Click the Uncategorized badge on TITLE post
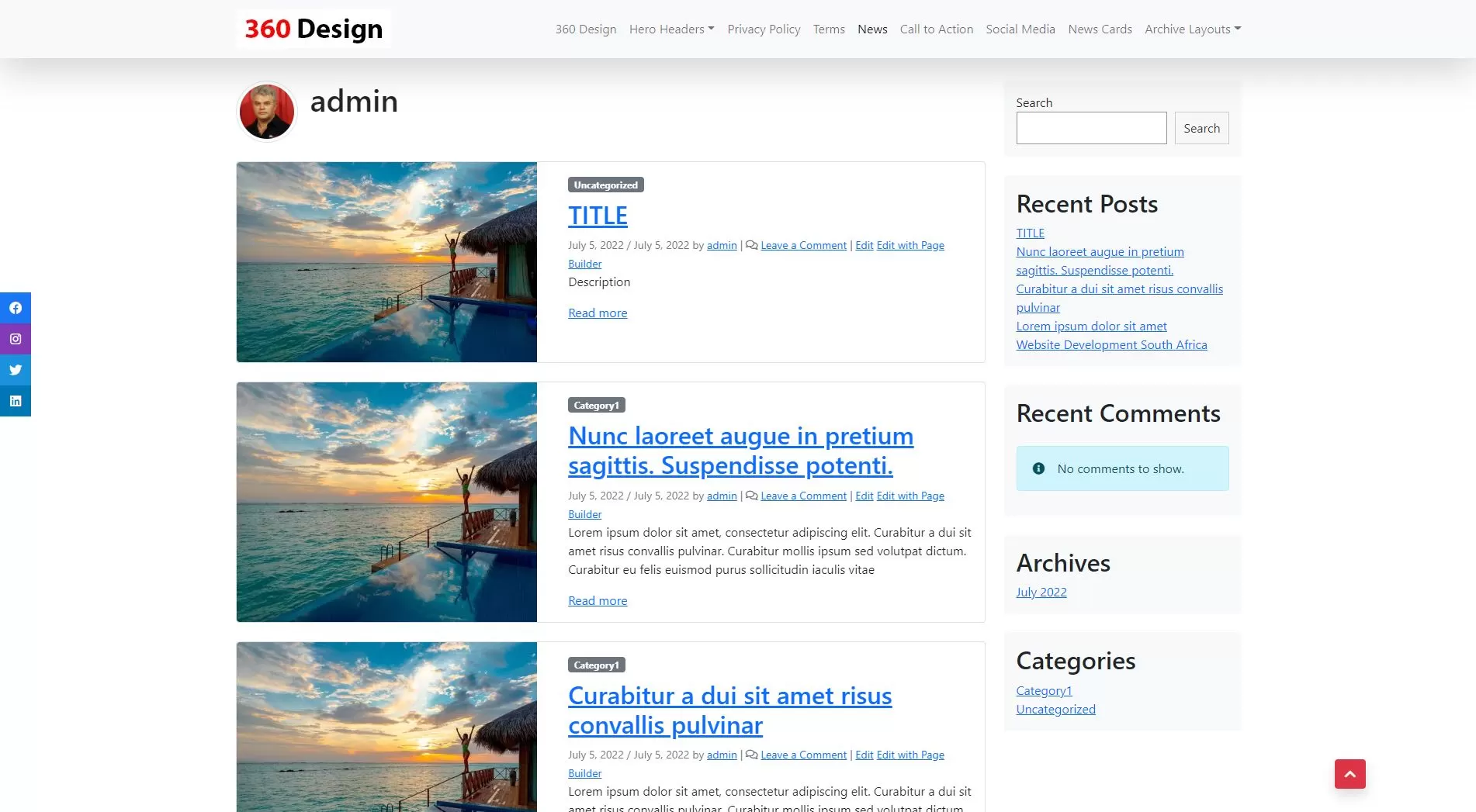Image resolution: width=1476 pixels, height=812 pixels. point(606,185)
